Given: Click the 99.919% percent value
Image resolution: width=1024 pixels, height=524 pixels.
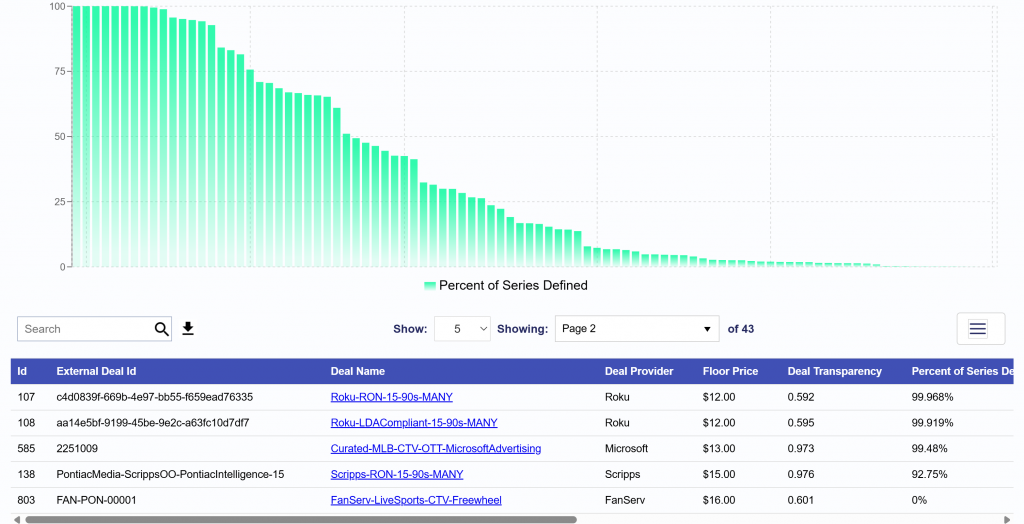Looking at the screenshot, I should tap(932, 423).
